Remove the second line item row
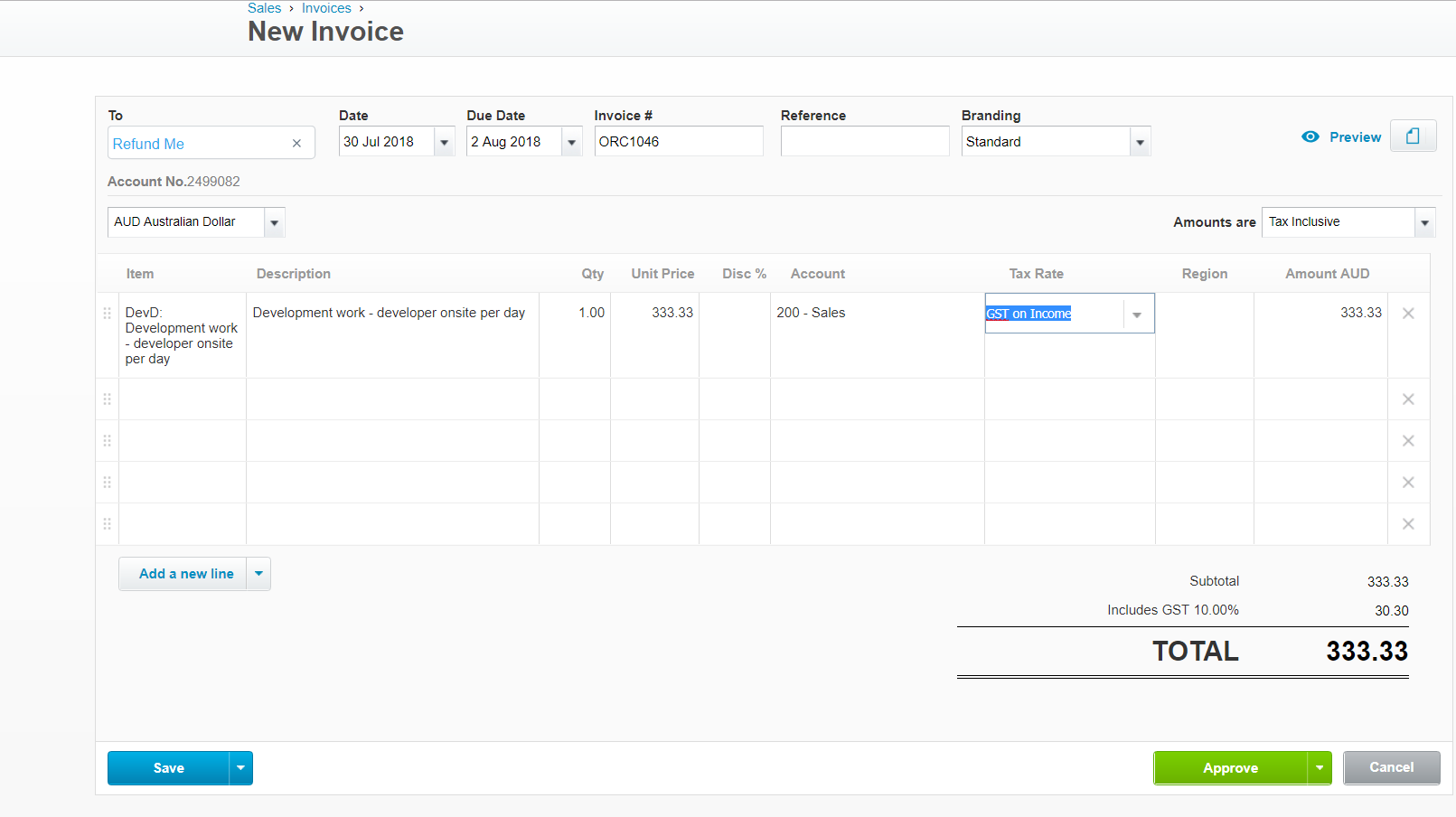Viewport: 1456px width, 817px height. (1407, 399)
